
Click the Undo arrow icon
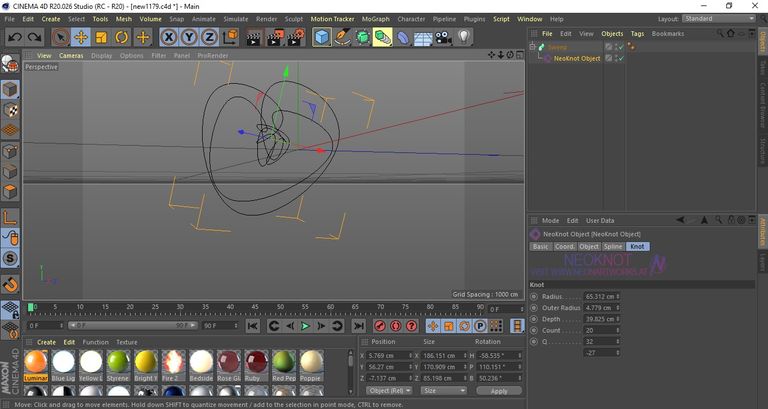click(x=15, y=37)
